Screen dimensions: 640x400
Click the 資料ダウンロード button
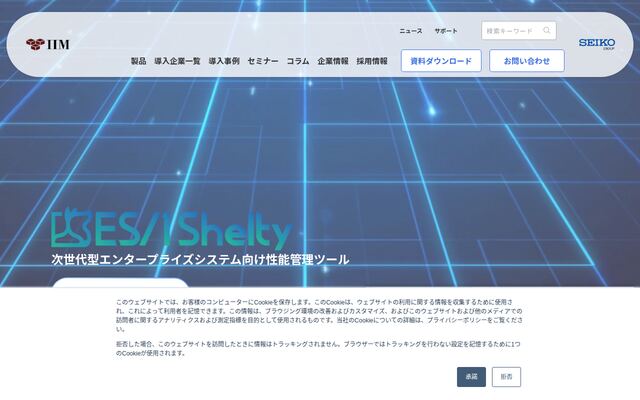(441, 61)
